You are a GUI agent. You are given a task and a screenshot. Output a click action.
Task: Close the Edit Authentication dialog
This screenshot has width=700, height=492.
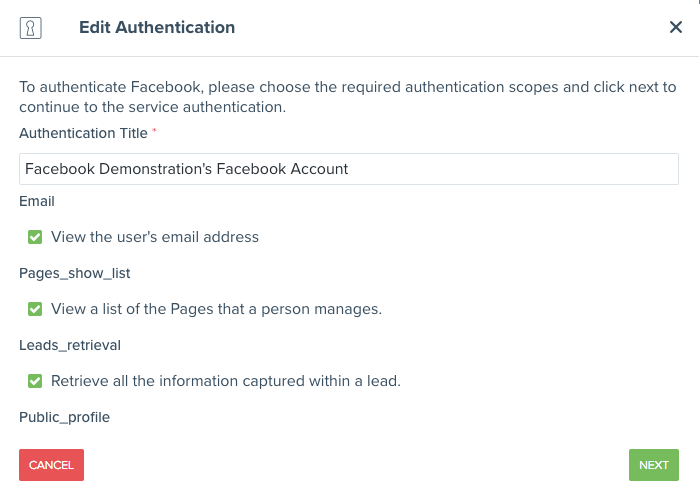[676, 27]
